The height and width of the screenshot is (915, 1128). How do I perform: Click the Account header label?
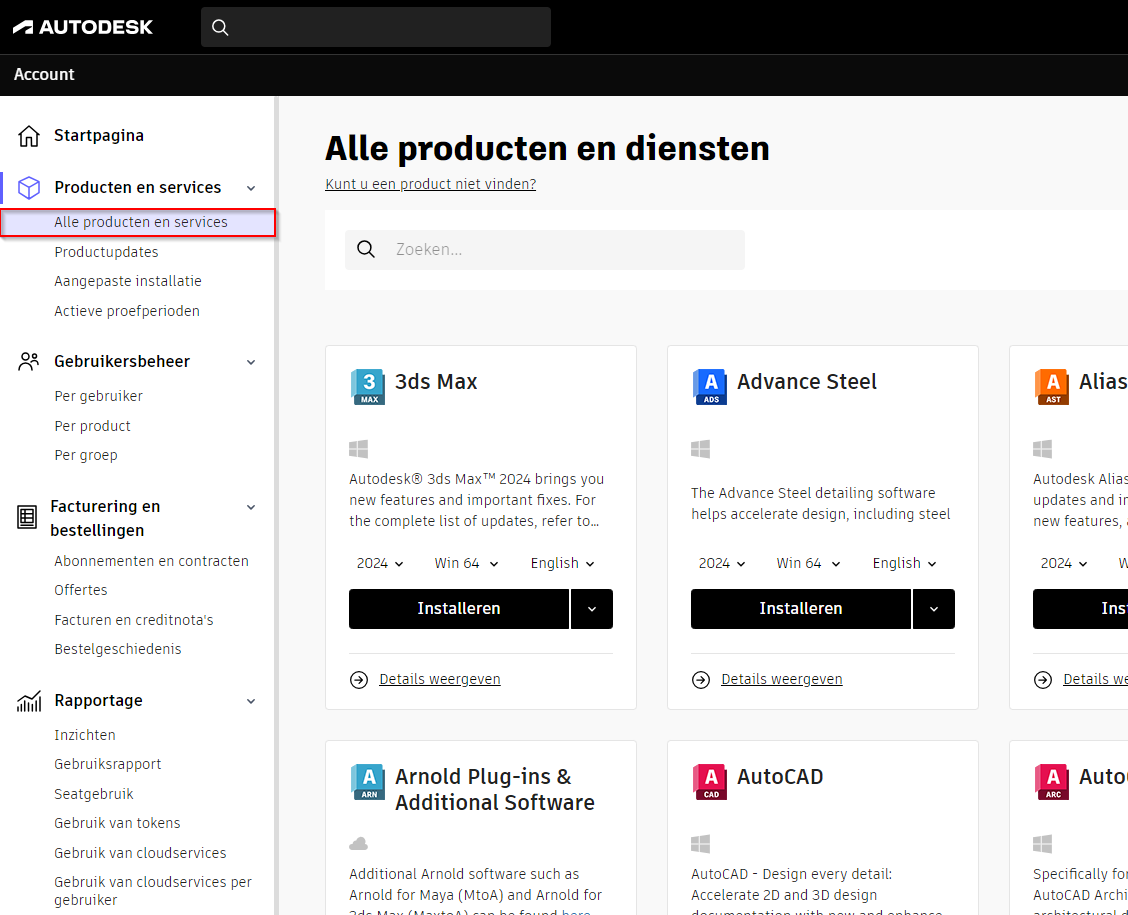[44, 75]
